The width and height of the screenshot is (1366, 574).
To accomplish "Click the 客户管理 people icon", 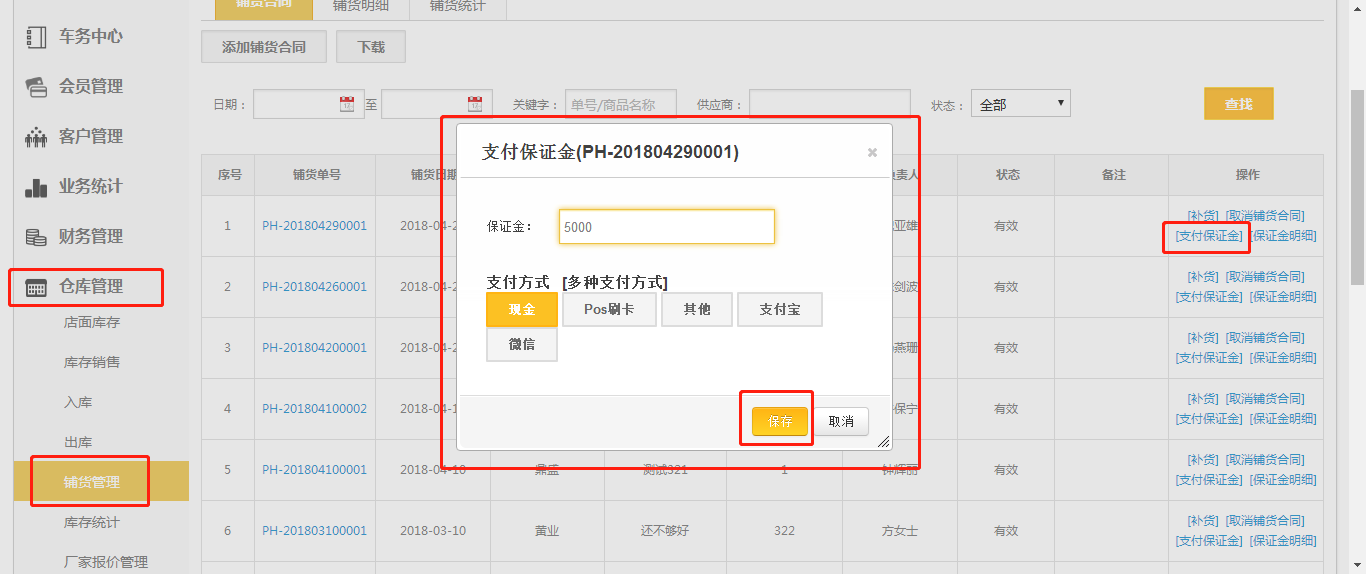I will 36,137.
